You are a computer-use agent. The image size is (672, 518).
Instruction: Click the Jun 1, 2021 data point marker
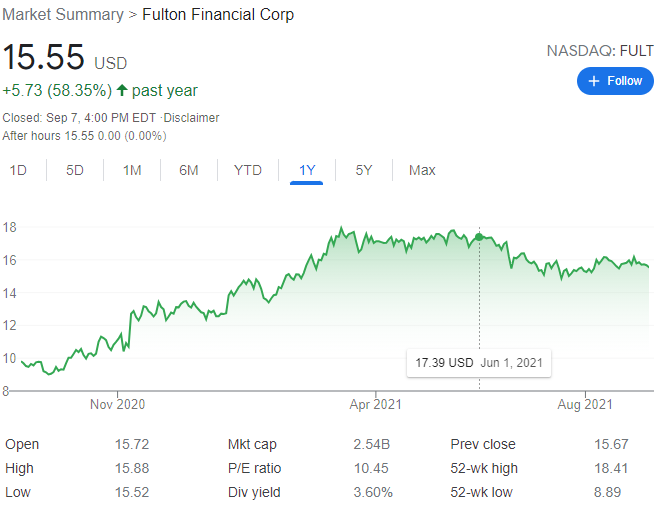480,237
